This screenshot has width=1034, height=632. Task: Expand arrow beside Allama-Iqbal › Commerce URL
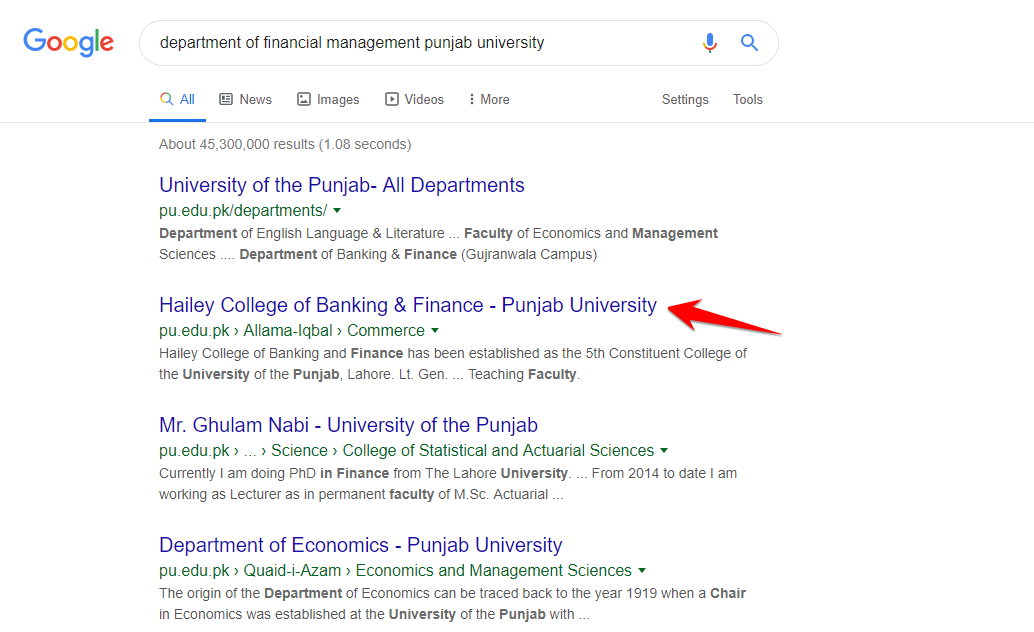435,331
